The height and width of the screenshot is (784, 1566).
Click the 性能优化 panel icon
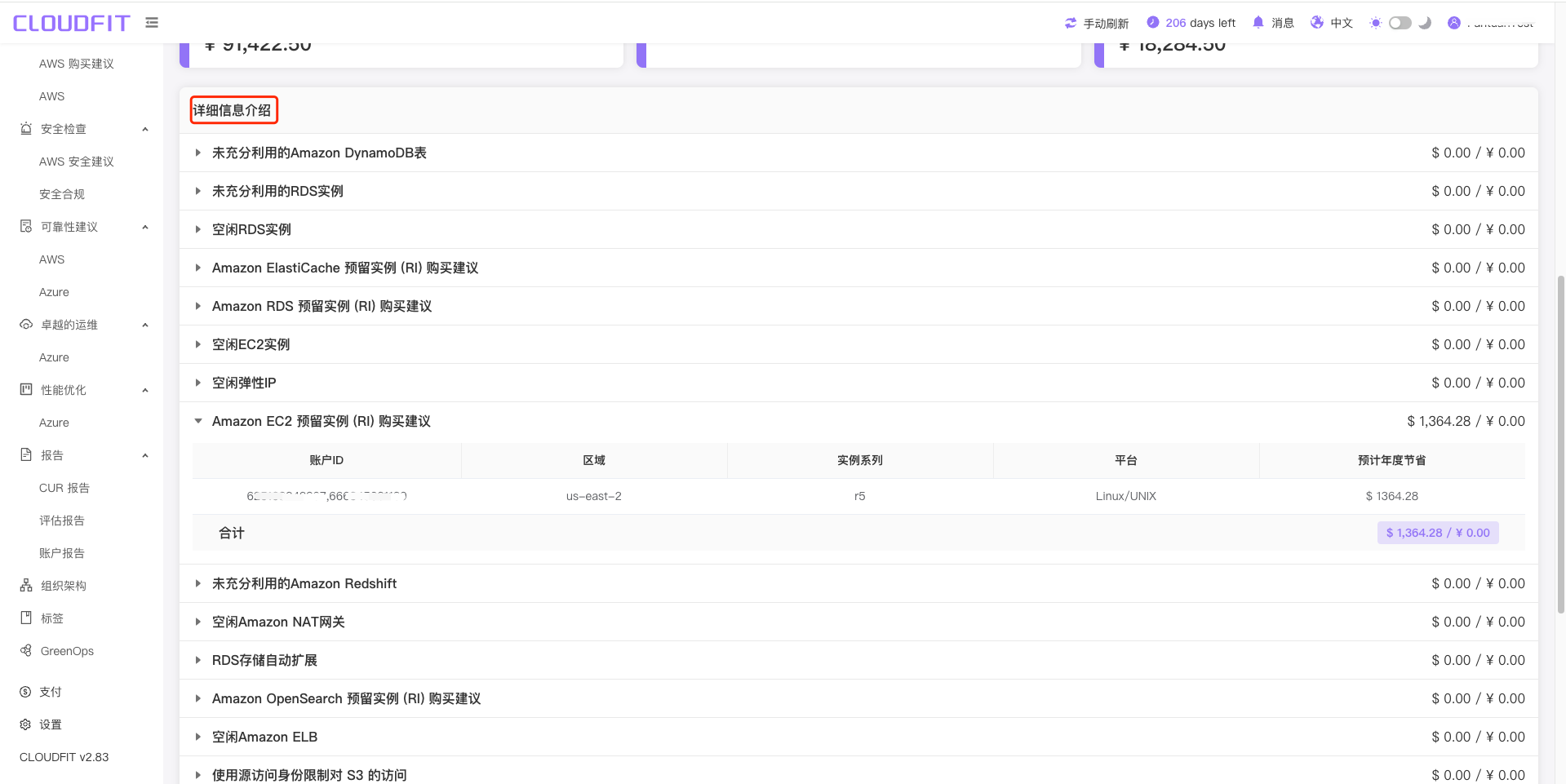tap(26, 389)
